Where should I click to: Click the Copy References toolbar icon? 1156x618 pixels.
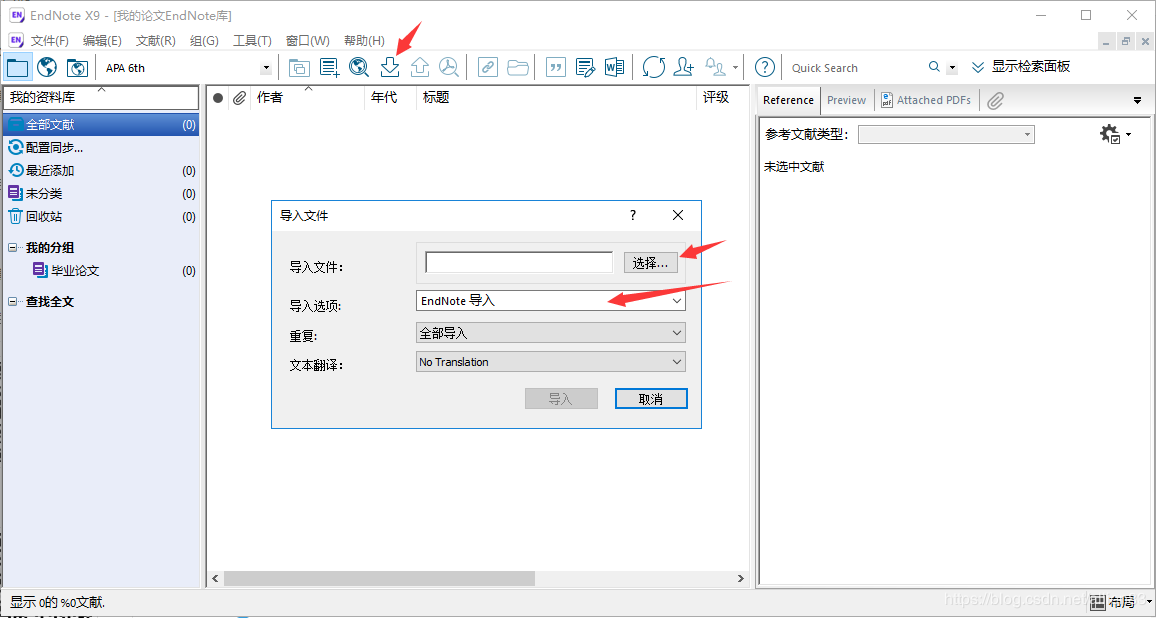click(298, 67)
